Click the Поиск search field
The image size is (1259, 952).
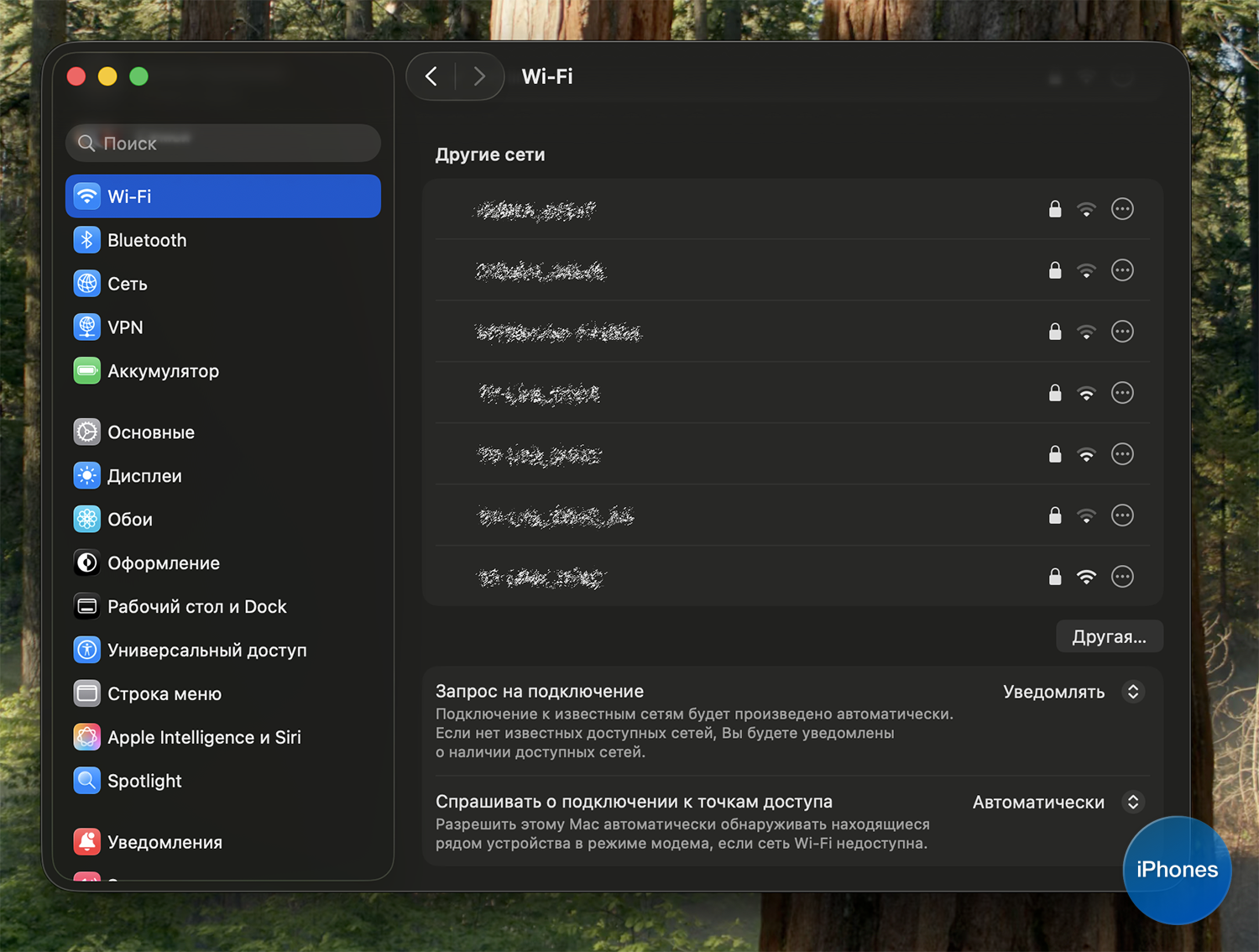223,144
